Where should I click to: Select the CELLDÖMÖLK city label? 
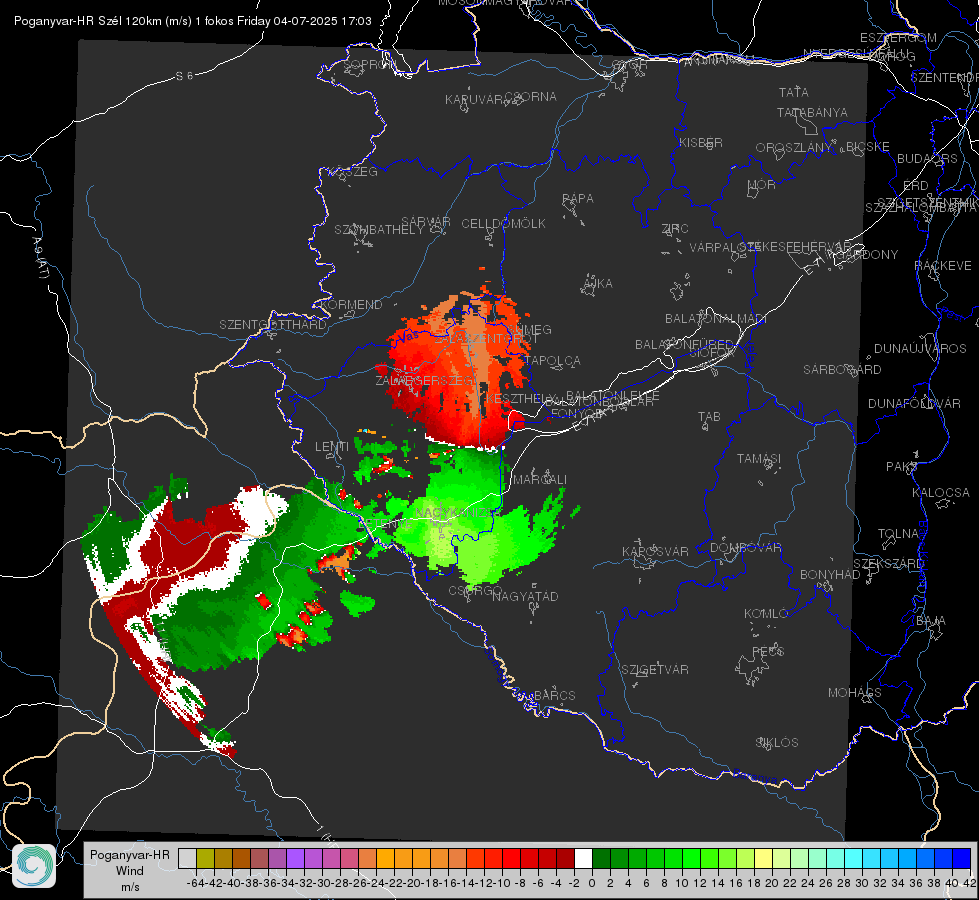[x=503, y=224]
